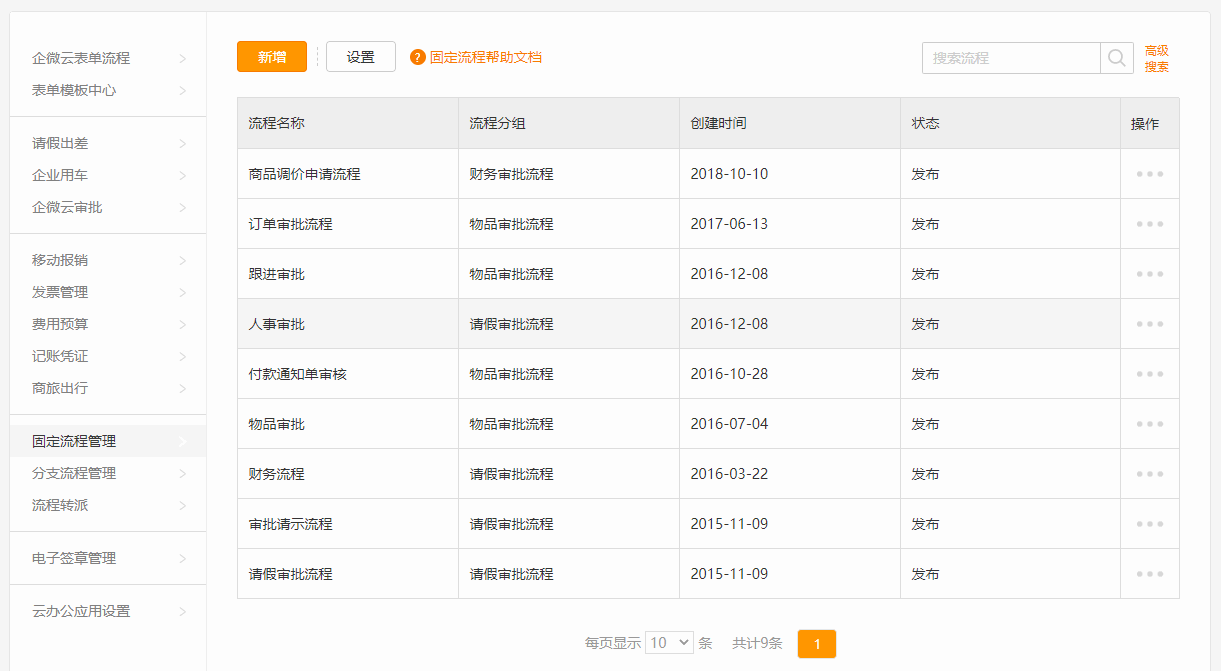Expand the 移动报销 sidebar chevron
This screenshot has width=1221, height=671.
(182, 261)
